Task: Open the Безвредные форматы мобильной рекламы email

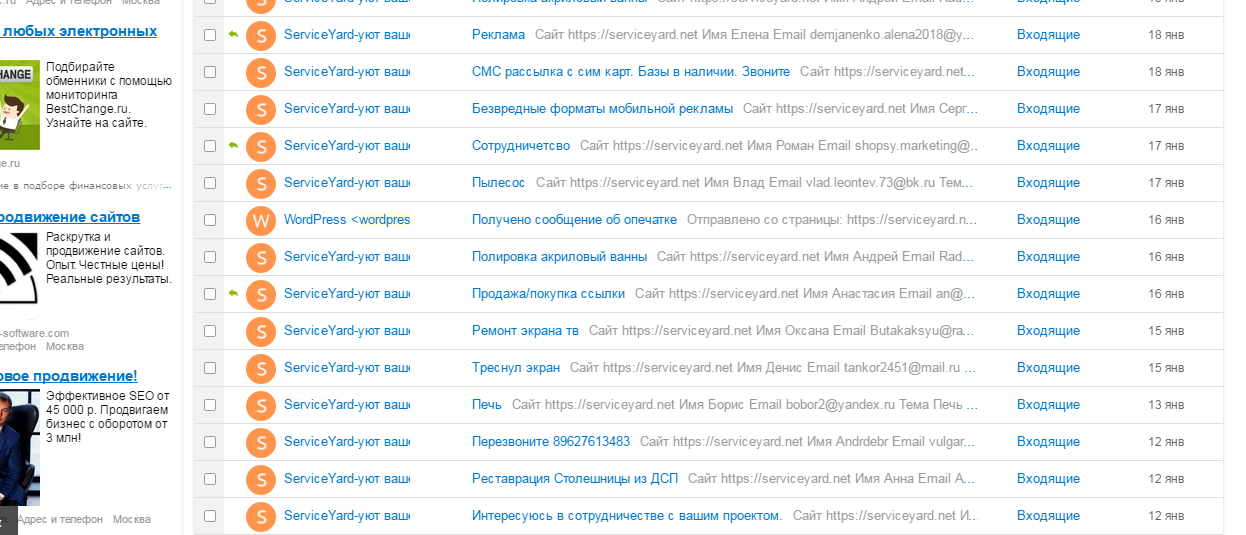Action: click(602, 109)
